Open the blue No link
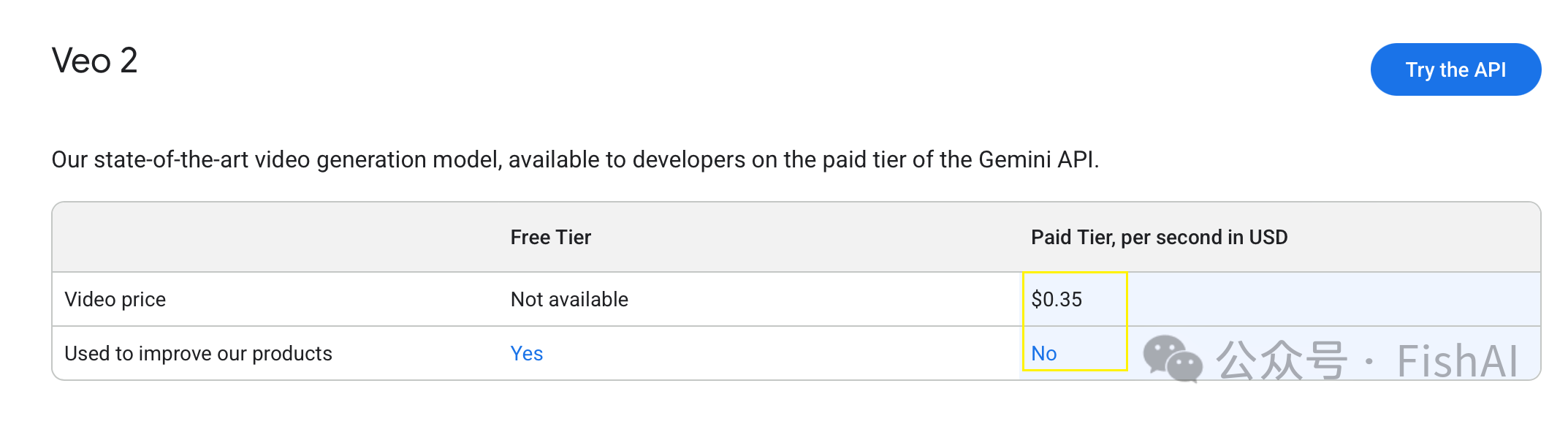1568x424 pixels. (1043, 354)
